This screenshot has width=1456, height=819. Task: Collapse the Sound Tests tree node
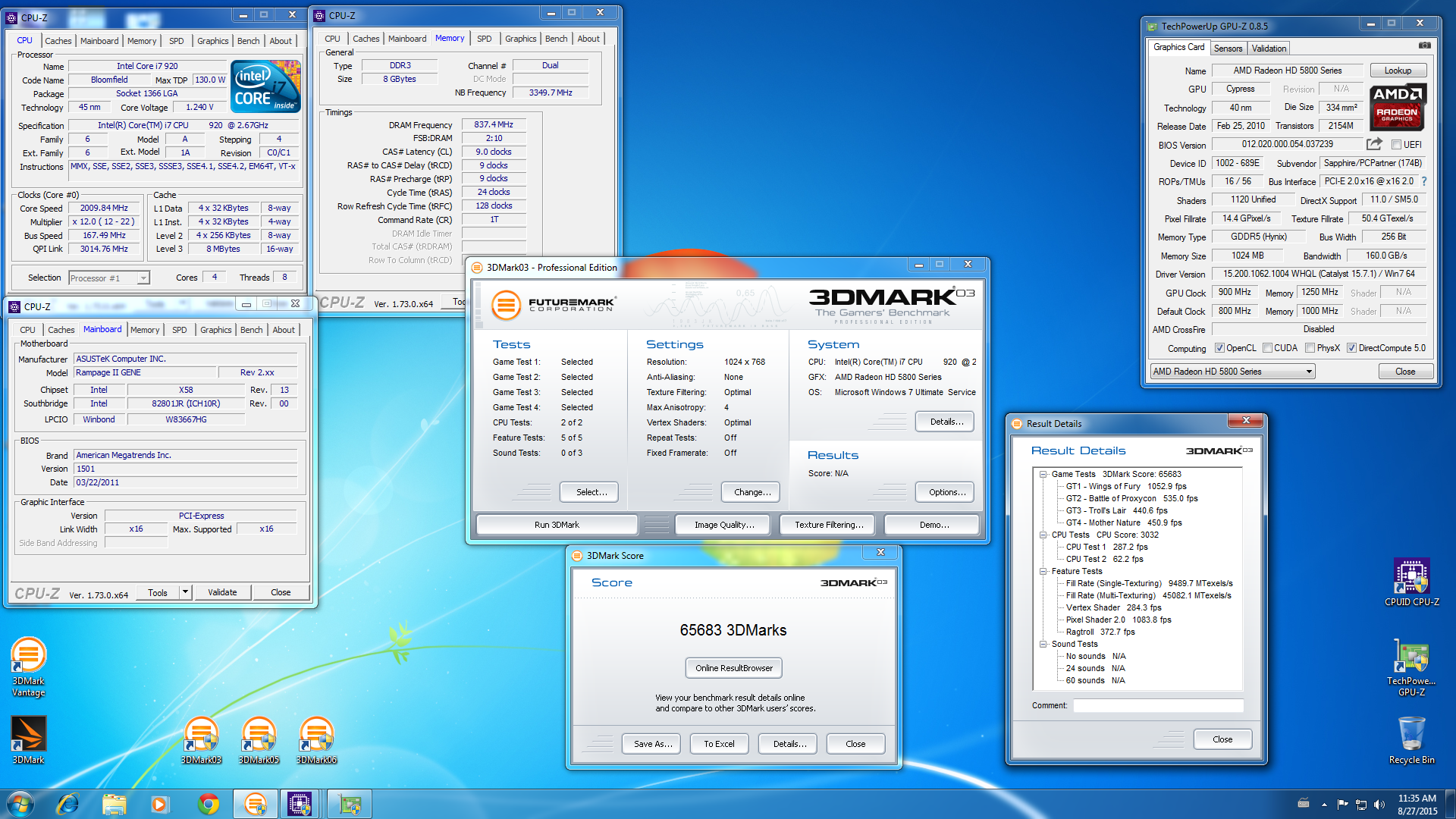[1043, 644]
